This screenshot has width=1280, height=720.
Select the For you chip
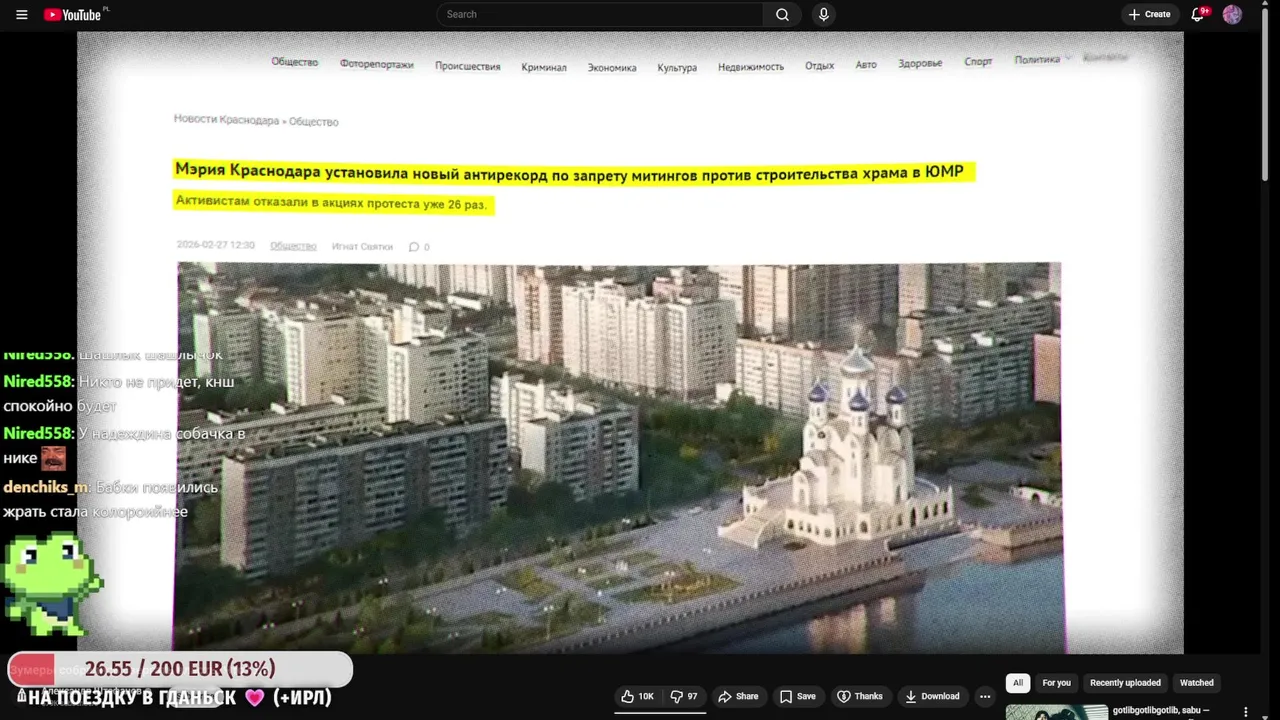pos(1056,683)
